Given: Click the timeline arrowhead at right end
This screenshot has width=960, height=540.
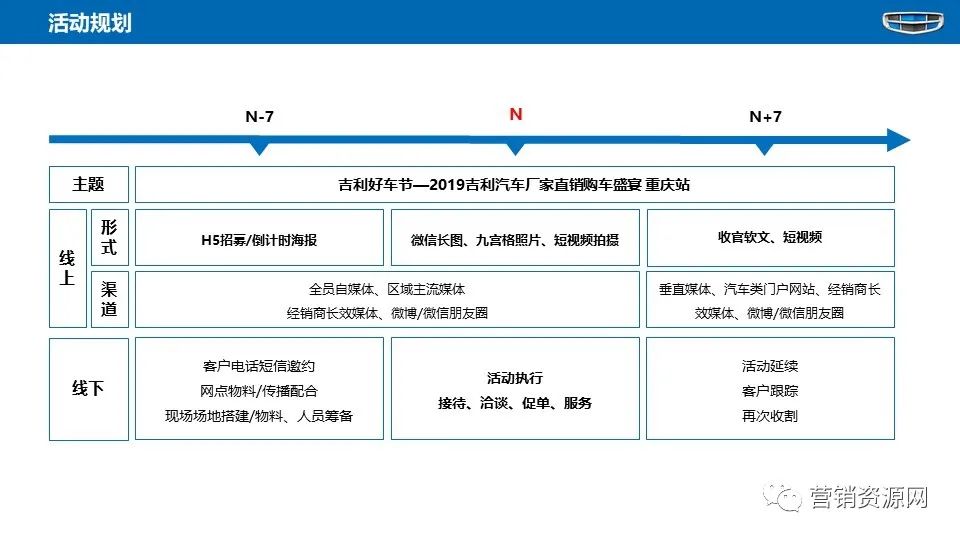Looking at the screenshot, I should pyautogui.click(x=898, y=140).
